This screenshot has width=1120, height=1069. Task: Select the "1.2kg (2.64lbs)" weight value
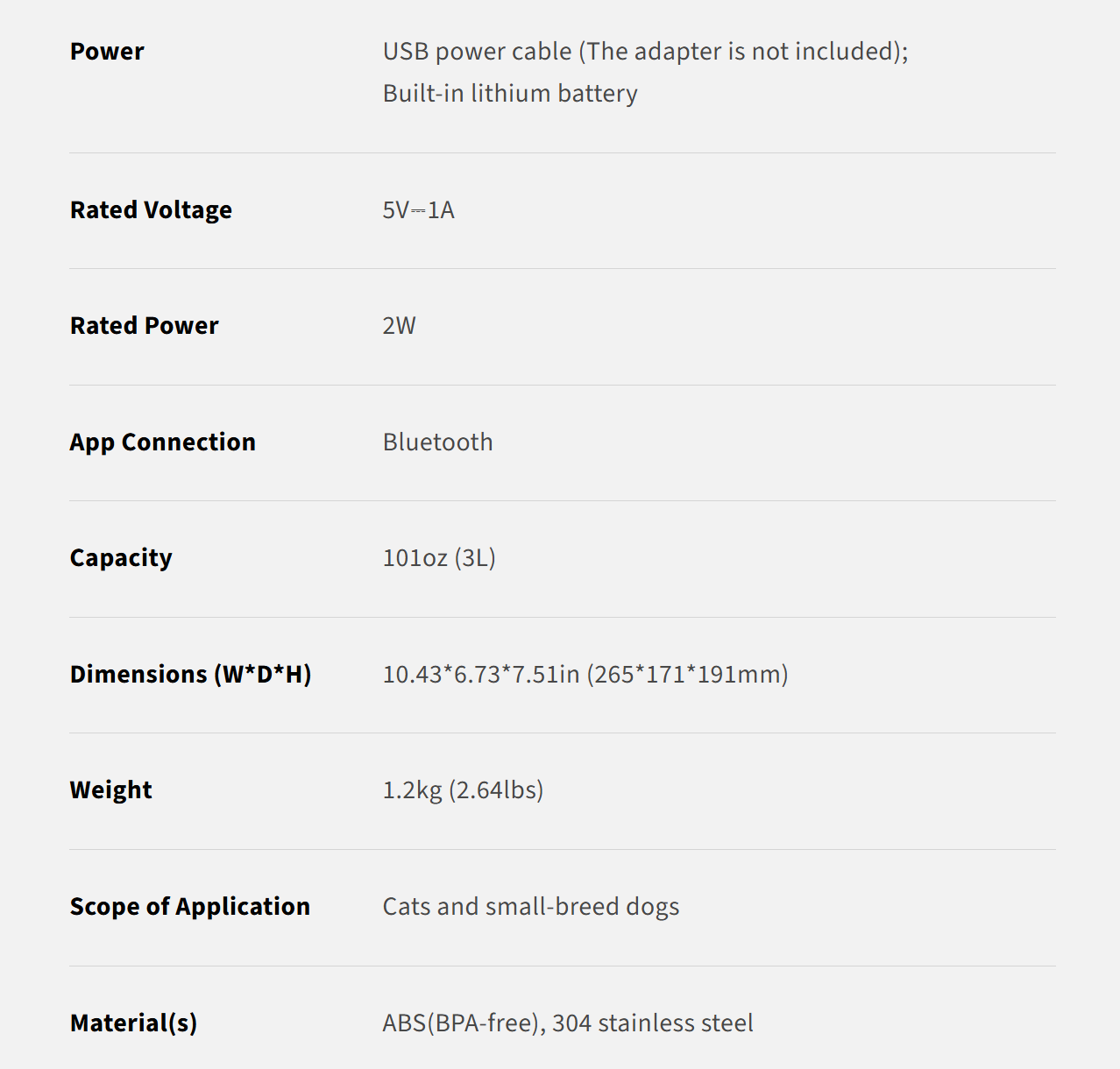pos(463,790)
